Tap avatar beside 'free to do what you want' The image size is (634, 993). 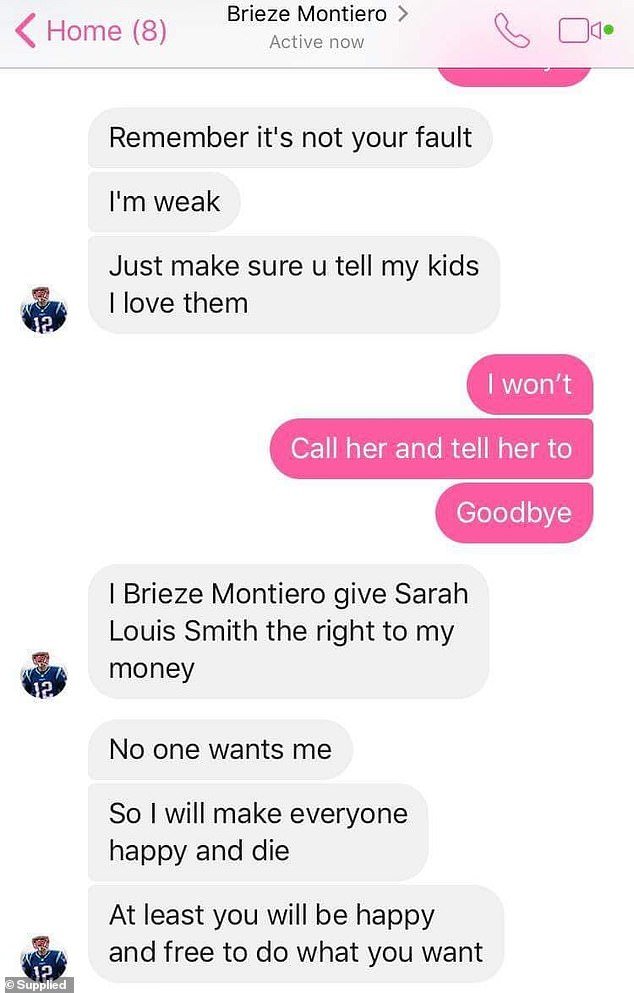coord(44,958)
